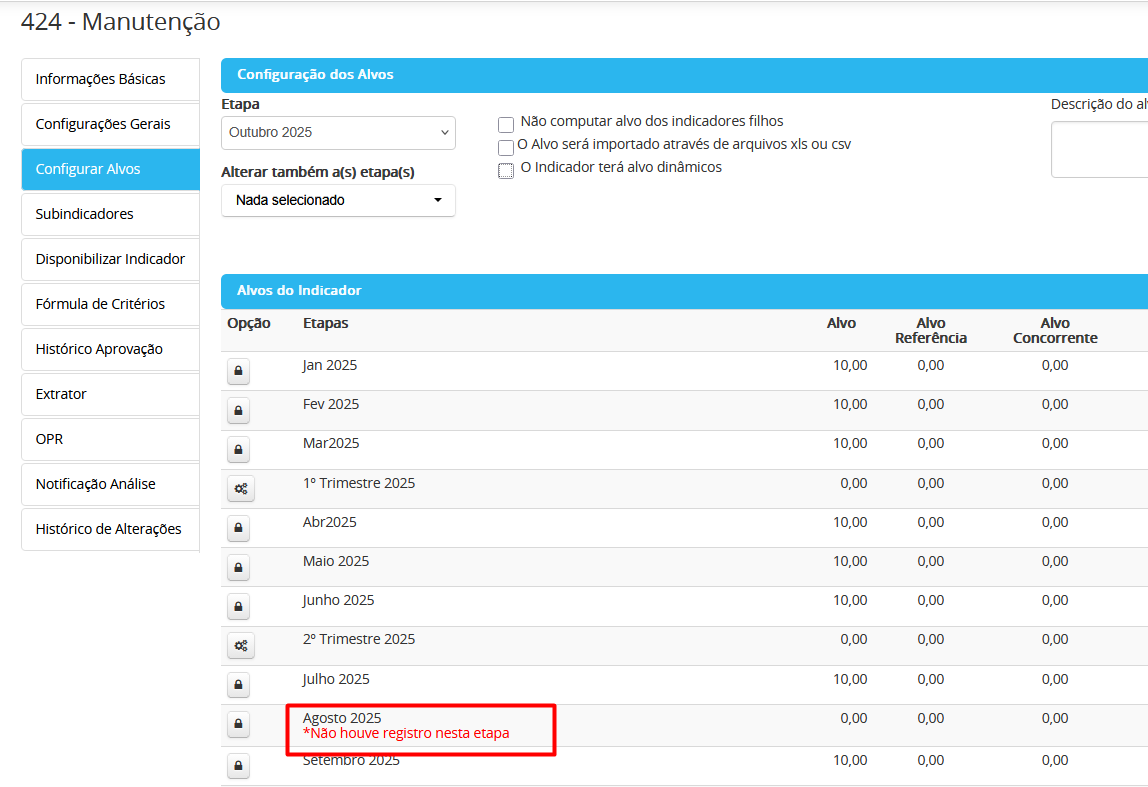Click the gears icon for 2º Trimestre 2025
Screen dimensions: 1148x787
coord(240,646)
